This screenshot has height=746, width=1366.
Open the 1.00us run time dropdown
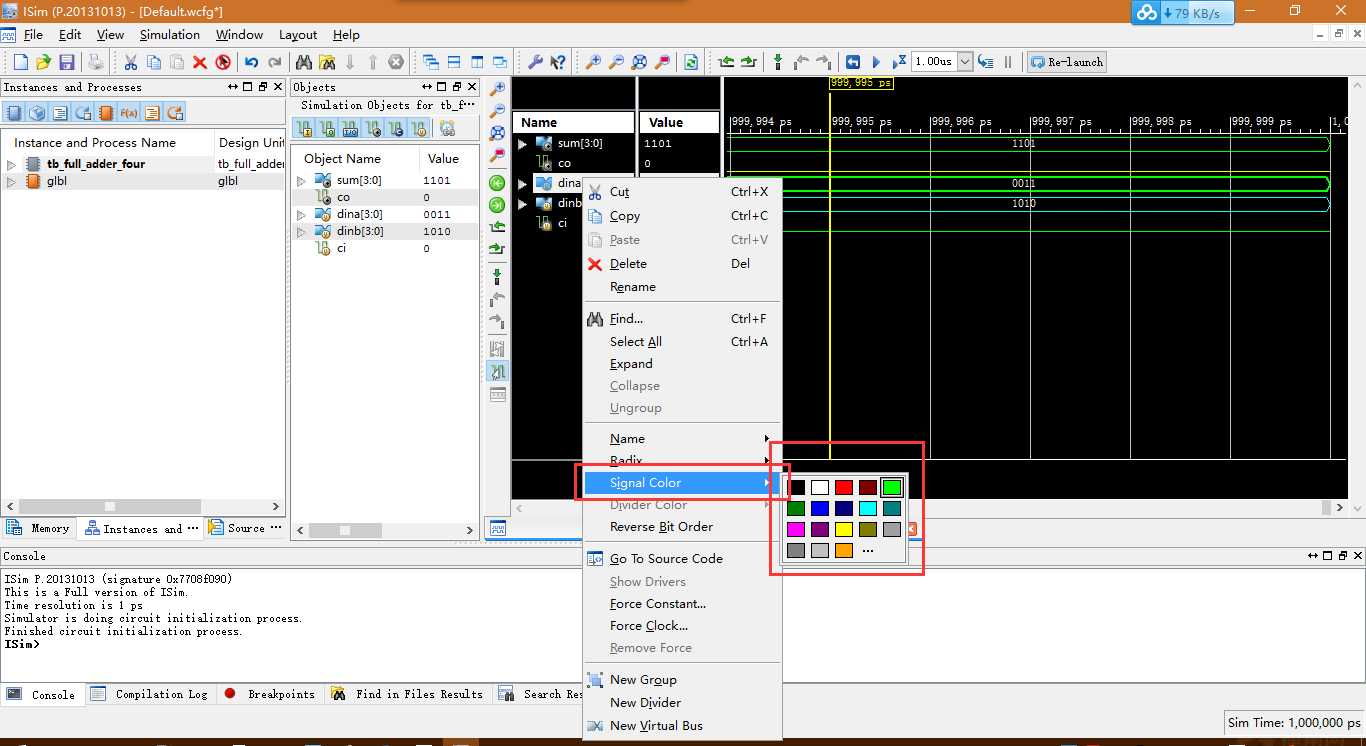coord(965,62)
